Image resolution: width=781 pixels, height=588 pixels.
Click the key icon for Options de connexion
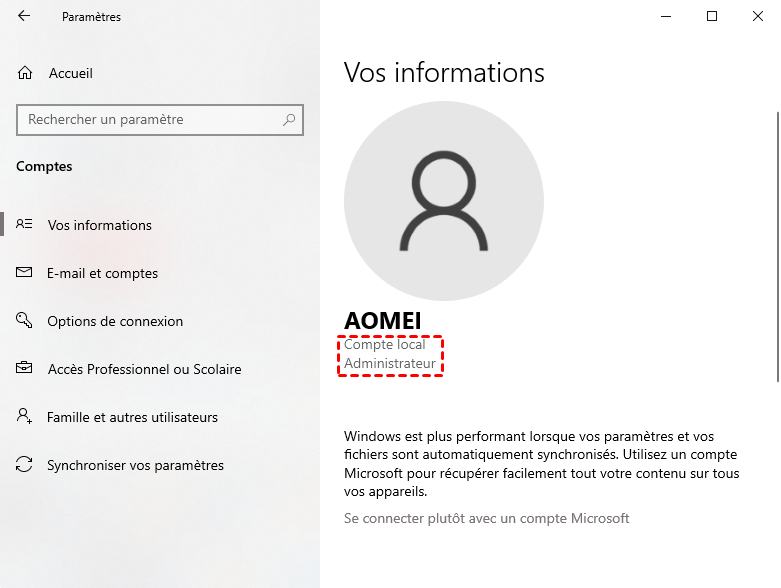(25, 321)
